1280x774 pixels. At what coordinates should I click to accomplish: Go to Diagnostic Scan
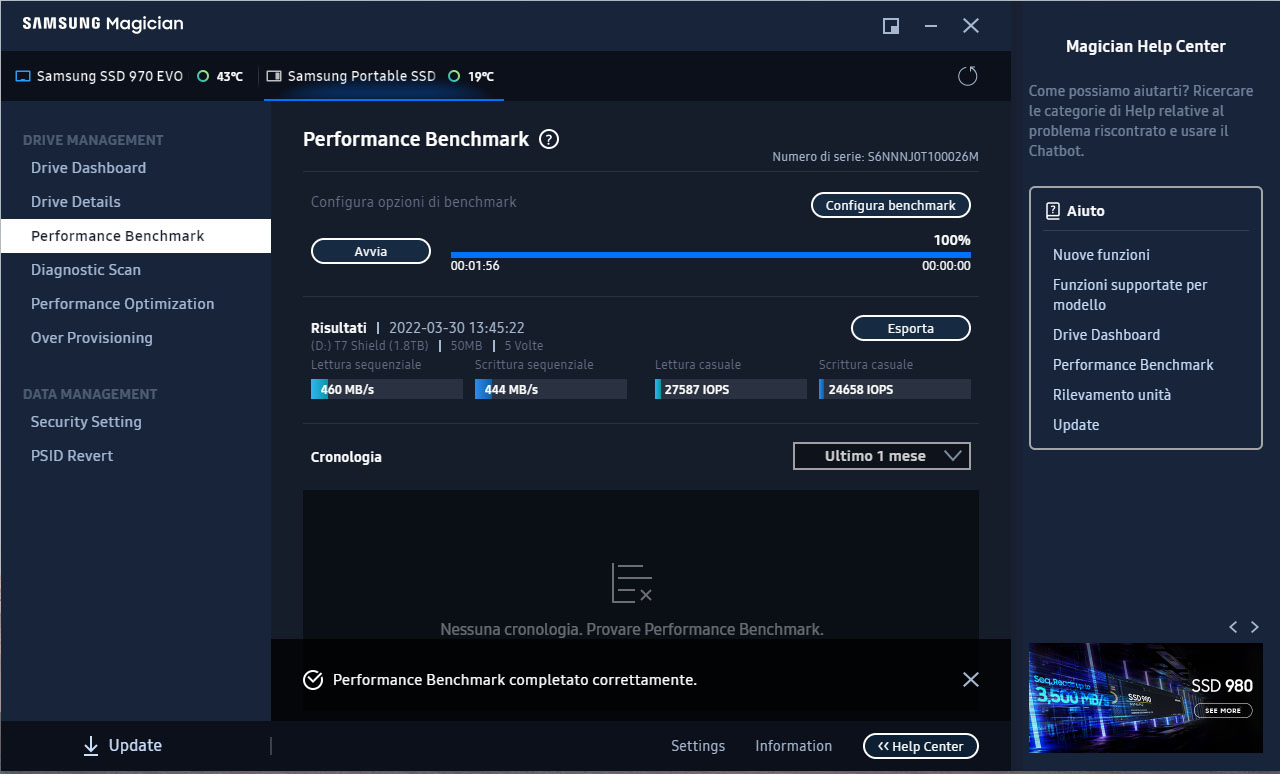pyautogui.click(x=135, y=270)
